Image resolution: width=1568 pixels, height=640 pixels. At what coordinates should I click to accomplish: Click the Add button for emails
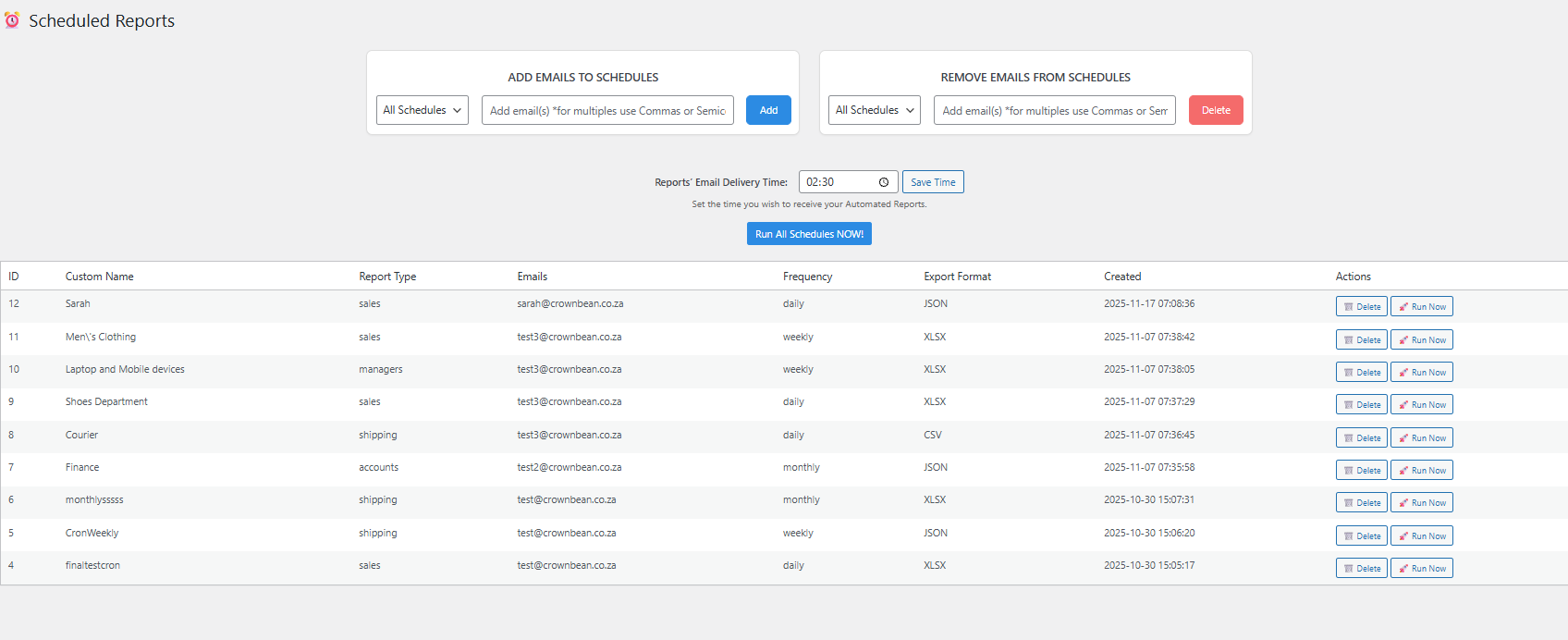(x=768, y=110)
